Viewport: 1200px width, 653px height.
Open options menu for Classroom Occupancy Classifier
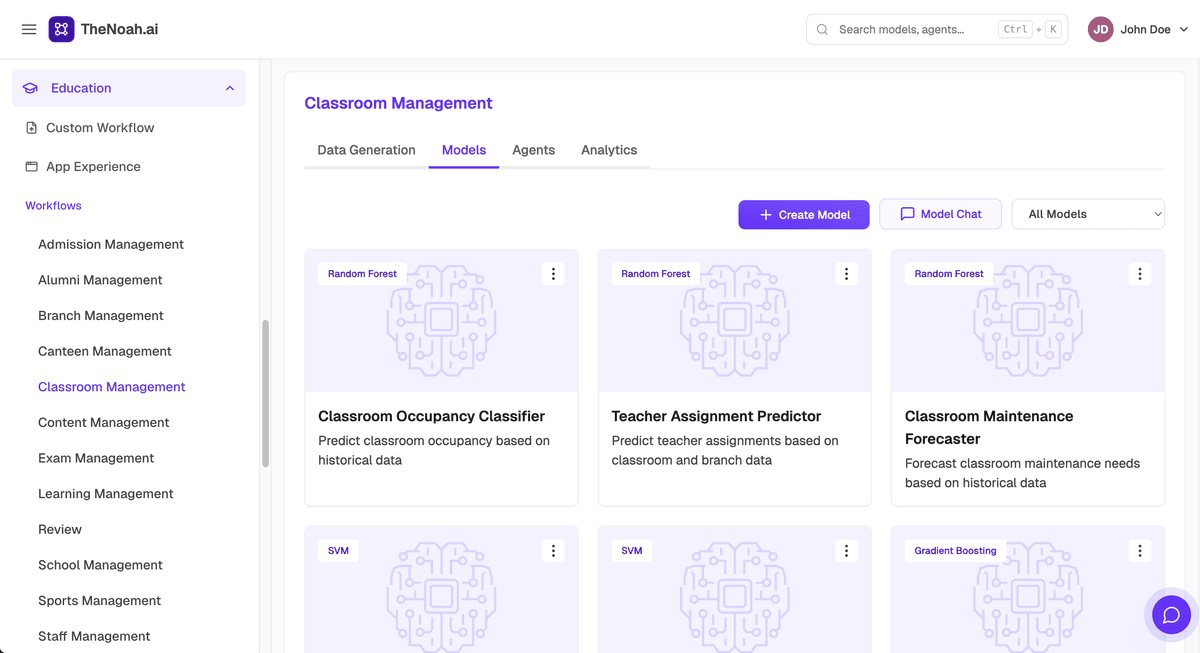(553, 274)
